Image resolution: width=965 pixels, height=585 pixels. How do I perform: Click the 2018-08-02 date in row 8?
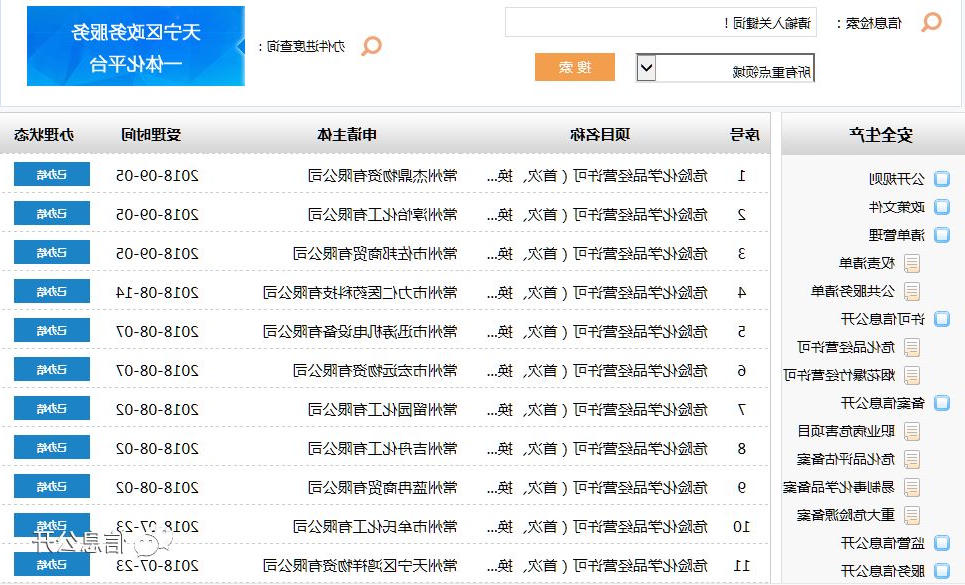[x=158, y=448]
